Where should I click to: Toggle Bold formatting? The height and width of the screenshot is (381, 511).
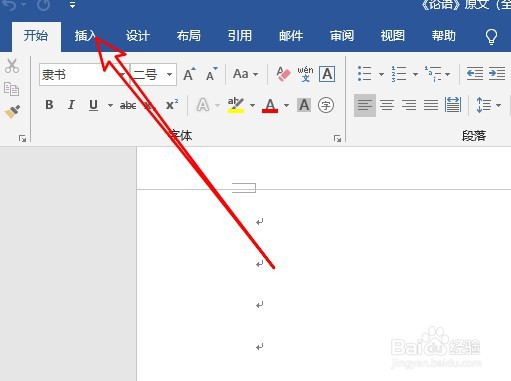[x=49, y=105]
